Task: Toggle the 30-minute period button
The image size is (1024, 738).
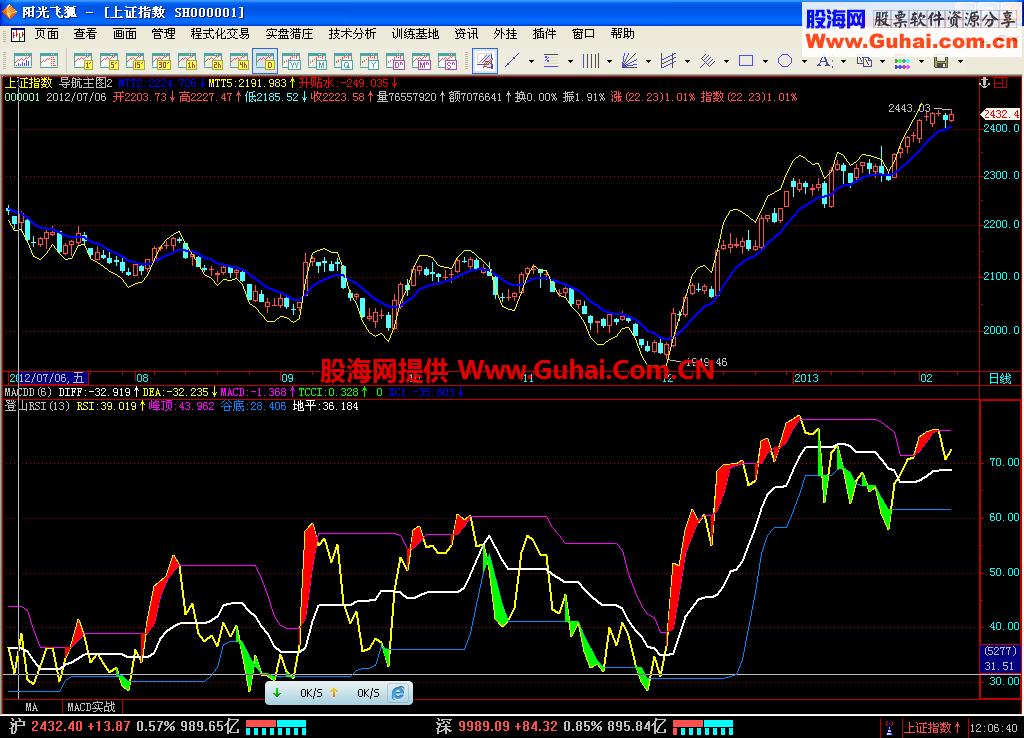Action: (160, 61)
